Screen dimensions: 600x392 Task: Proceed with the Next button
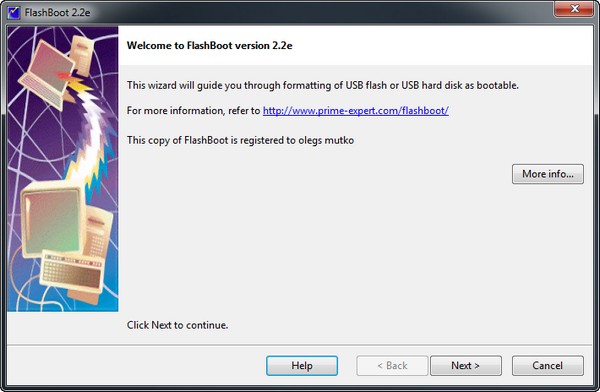(466, 366)
